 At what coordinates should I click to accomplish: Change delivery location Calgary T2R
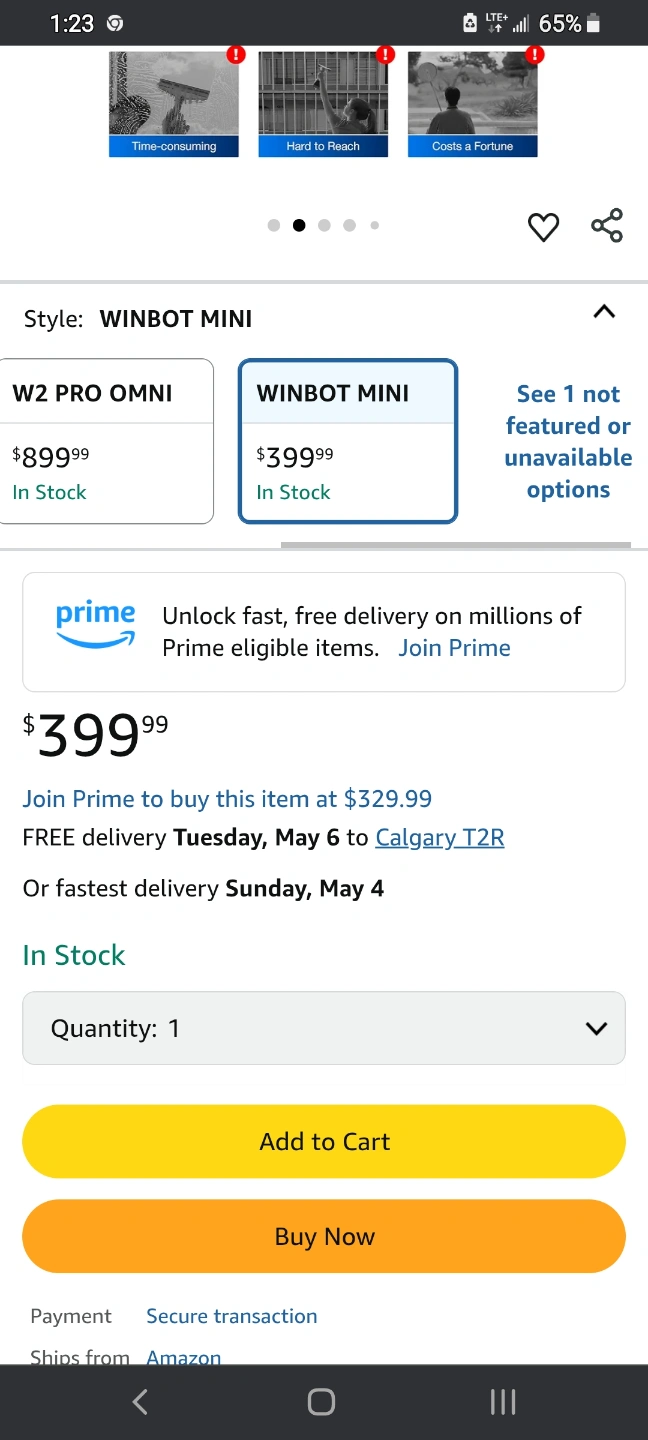tap(440, 838)
